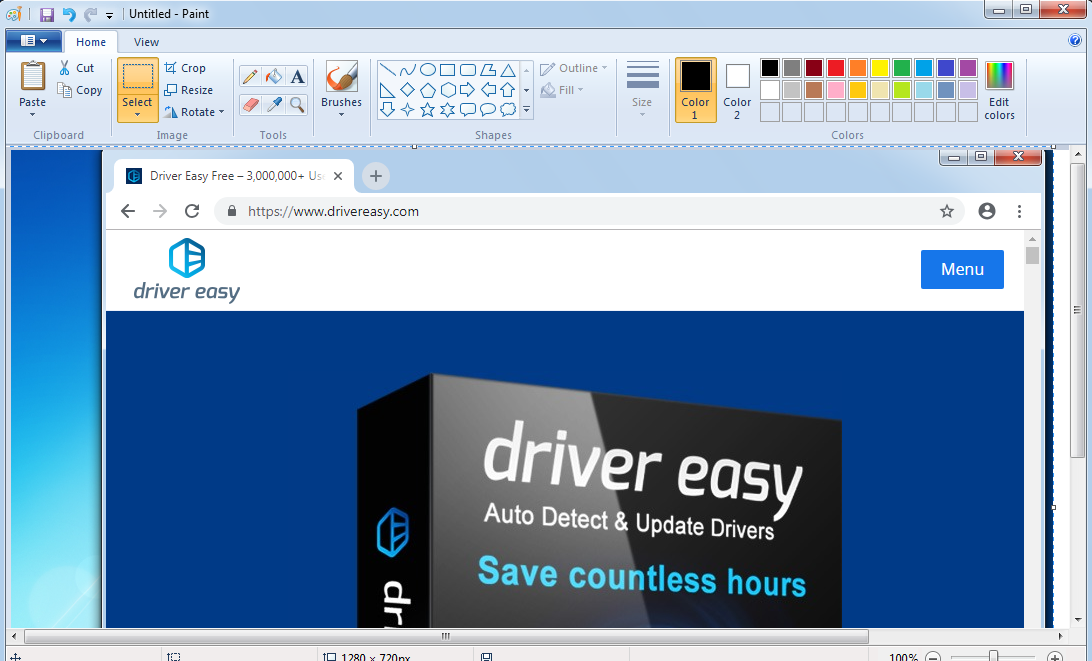The height and width of the screenshot is (661, 1092).
Task: Pick the green color swatch
Action: point(902,68)
